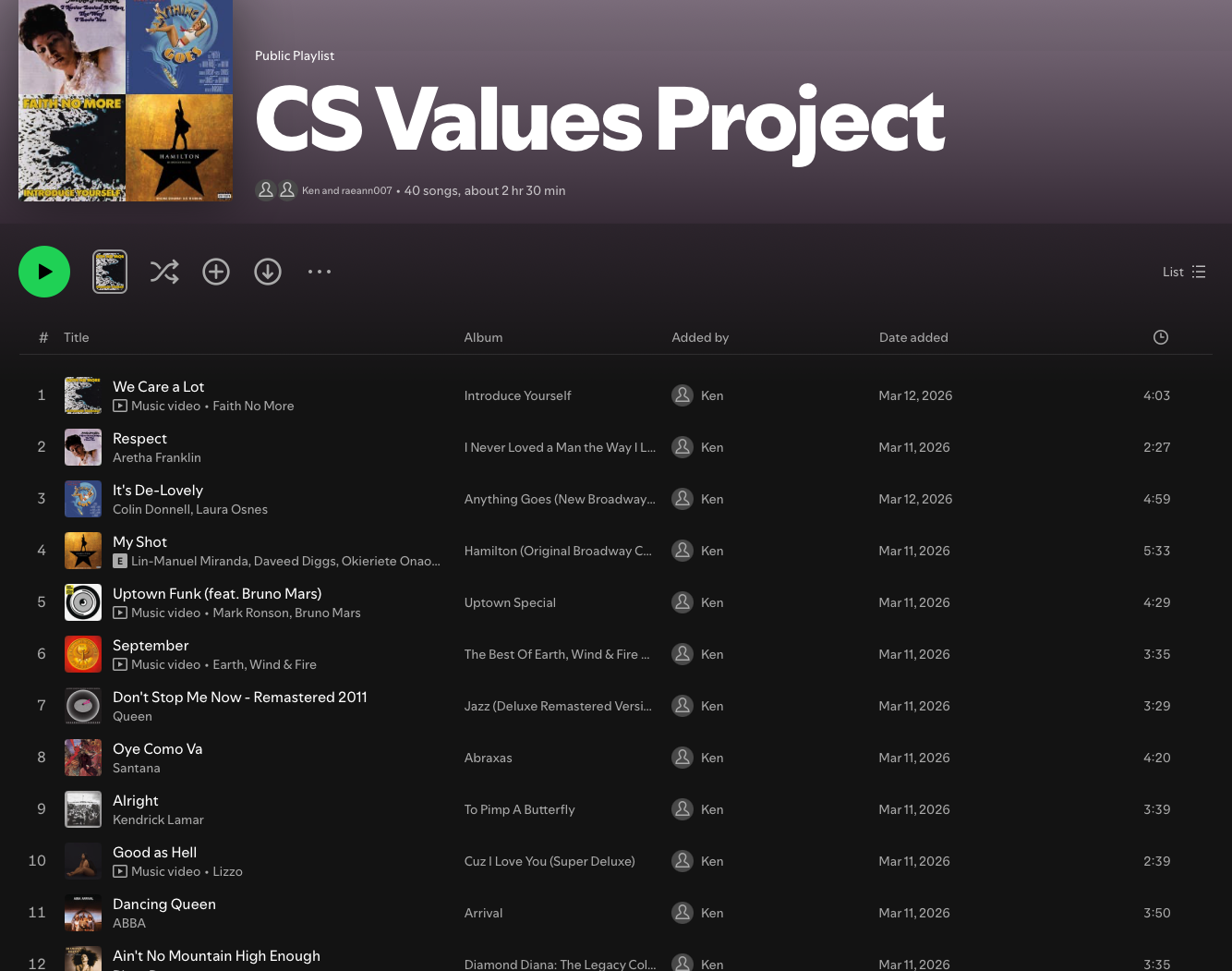
Task: Open the Santana artist page
Action: [x=137, y=768]
